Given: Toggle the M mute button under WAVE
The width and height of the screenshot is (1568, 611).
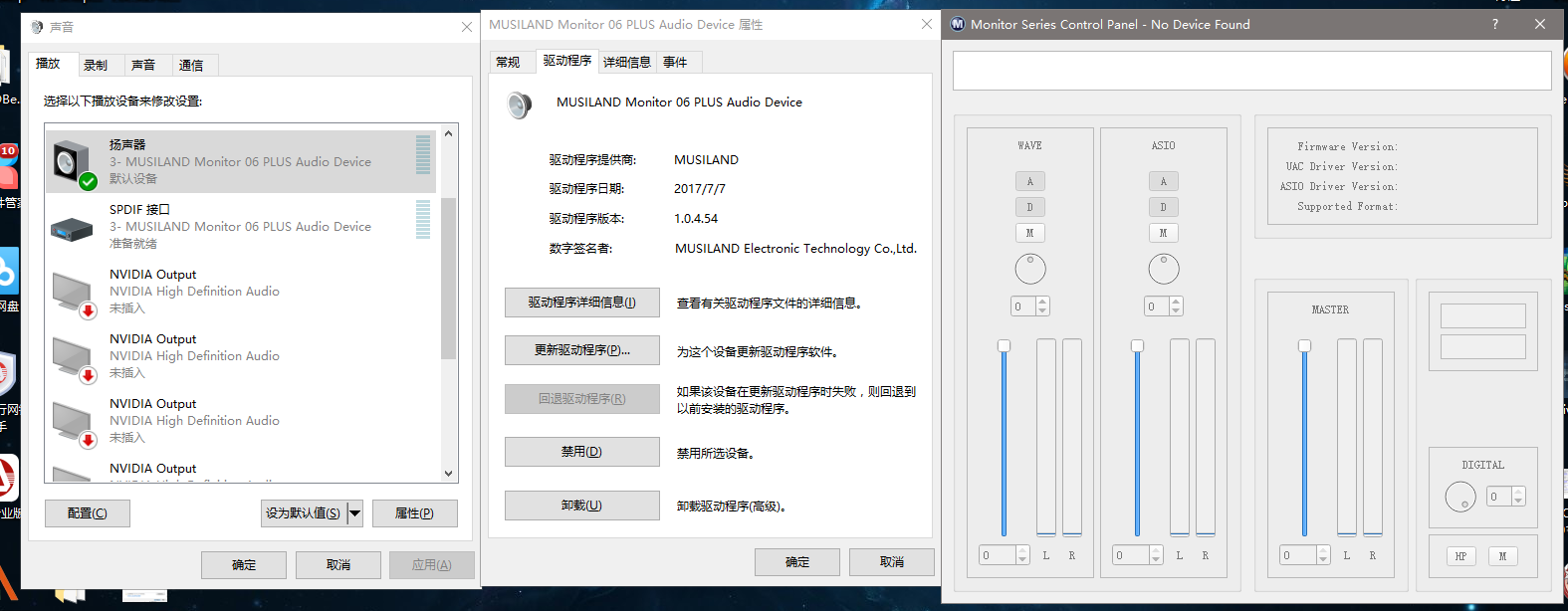Looking at the screenshot, I should pyautogui.click(x=1029, y=233).
